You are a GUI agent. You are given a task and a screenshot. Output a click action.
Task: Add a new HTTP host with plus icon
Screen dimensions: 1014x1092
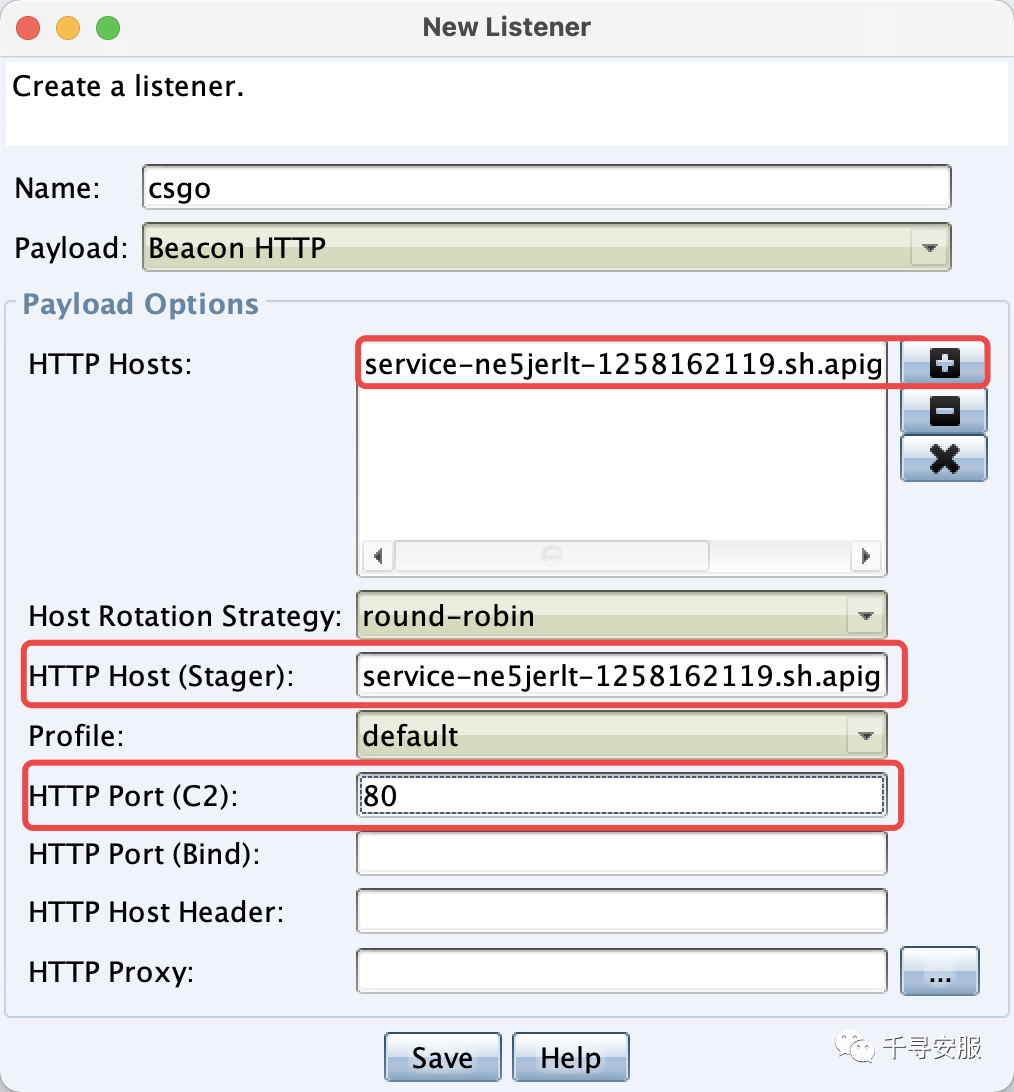pyautogui.click(x=943, y=363)
